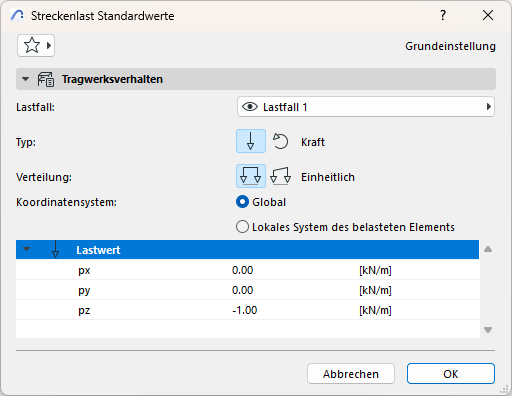Click the Tragwerksverhalten panel icon
The width and height of the screenshot is (512, 396).
[x=46, y=79]
